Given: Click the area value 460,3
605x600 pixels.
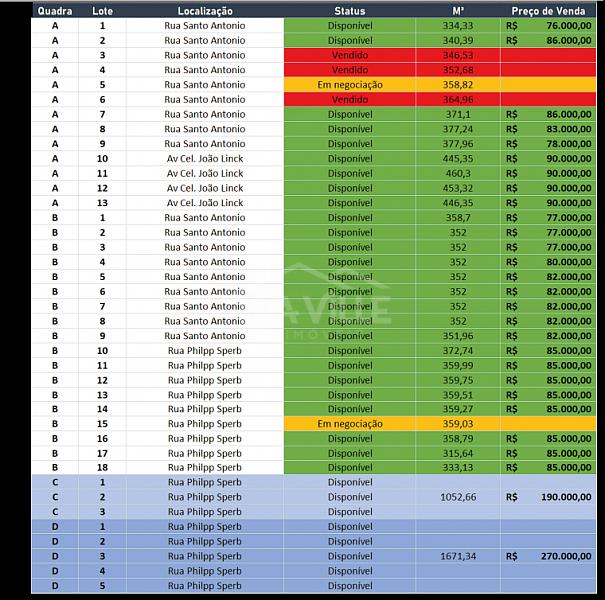Looking at the screenshot, I should (x=458, y=173).
